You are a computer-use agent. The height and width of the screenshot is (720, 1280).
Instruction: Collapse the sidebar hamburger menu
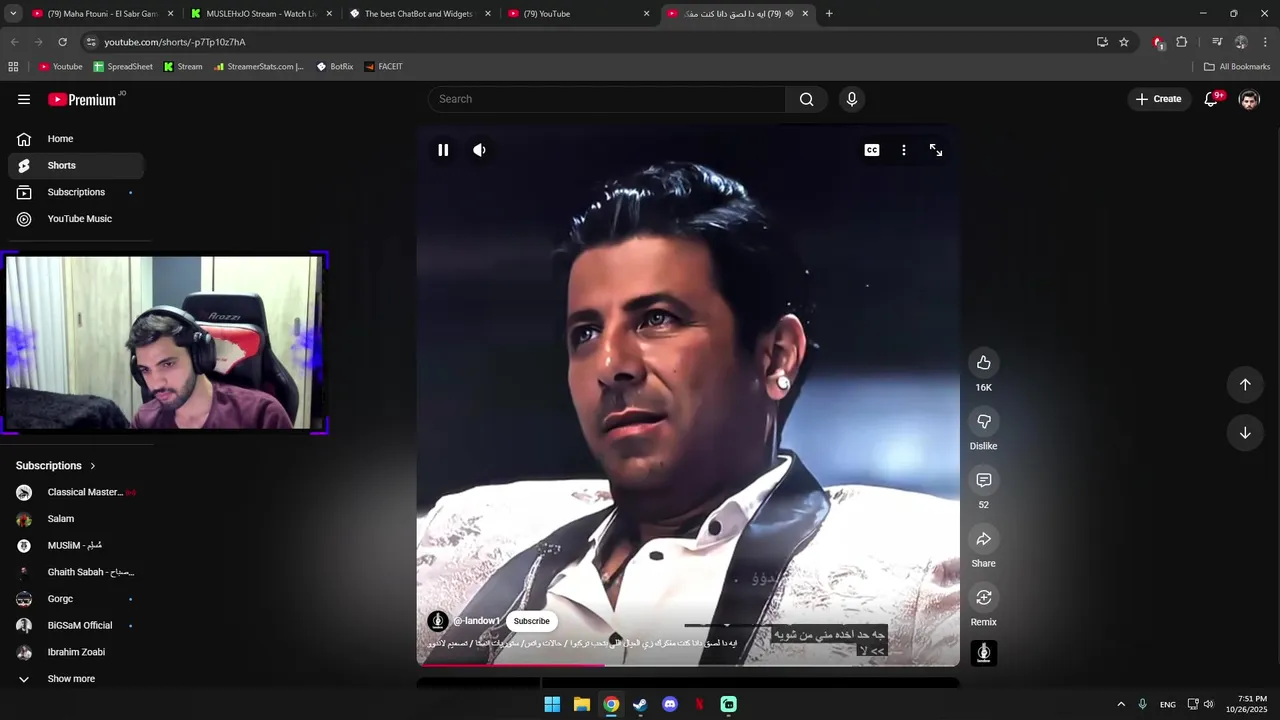click(24, 99)
